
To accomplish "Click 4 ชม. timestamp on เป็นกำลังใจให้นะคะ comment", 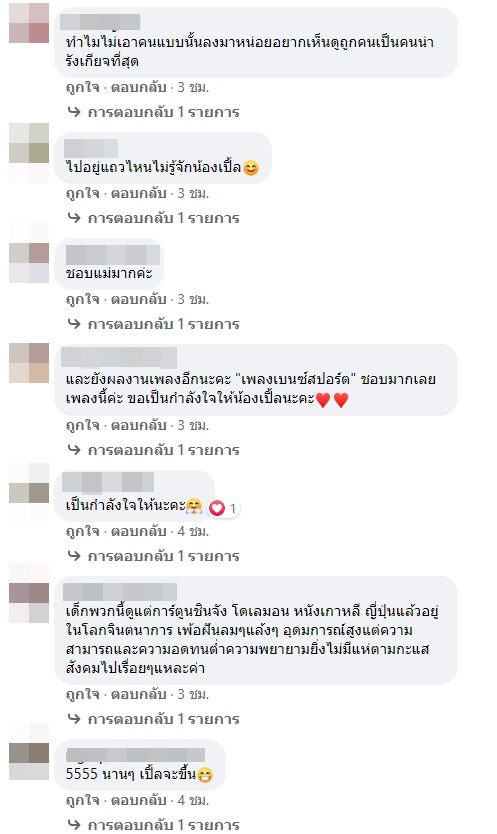I will coord(193,531).
